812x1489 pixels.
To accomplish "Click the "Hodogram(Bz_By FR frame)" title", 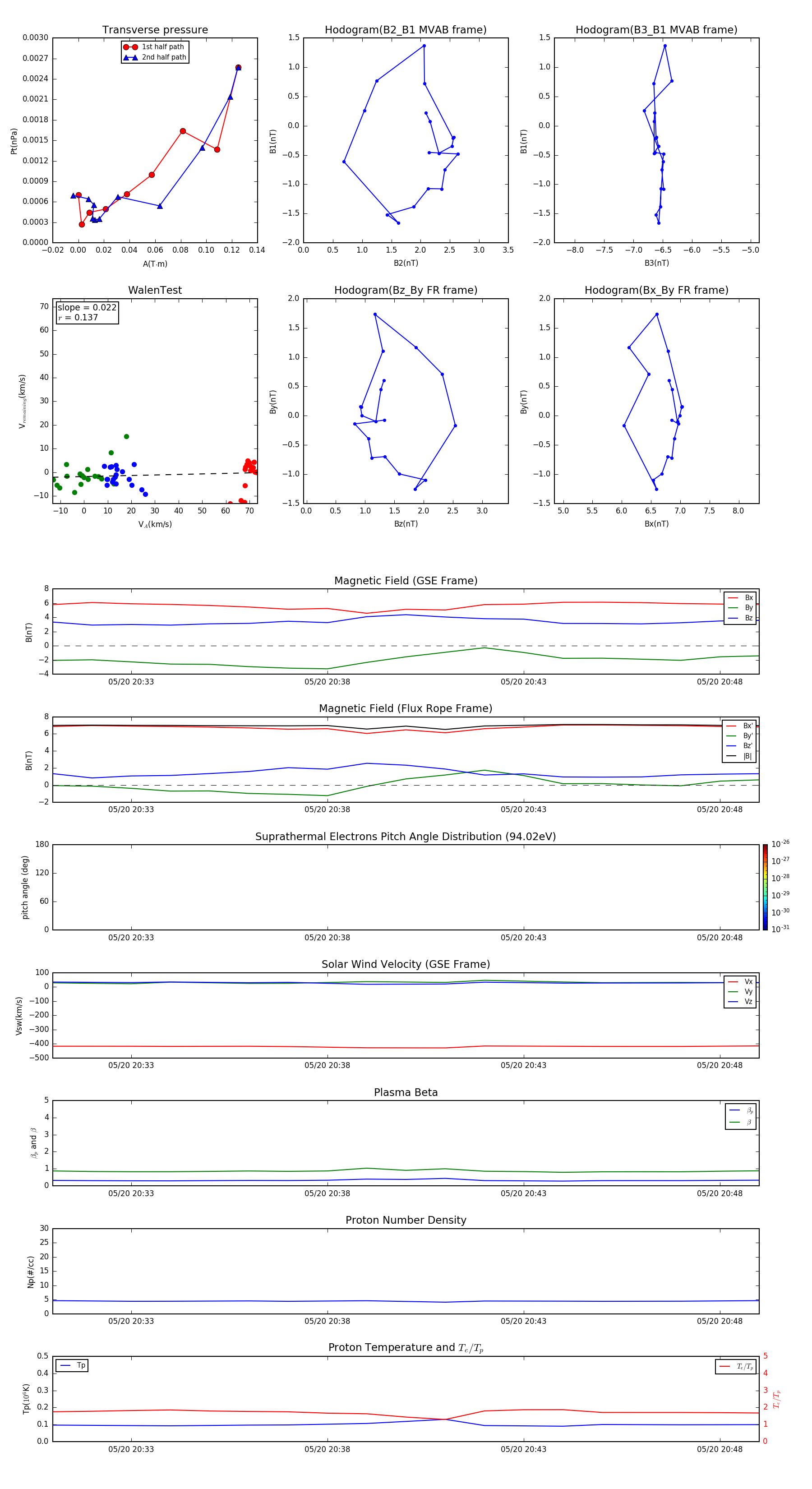I will pos(406,290).
